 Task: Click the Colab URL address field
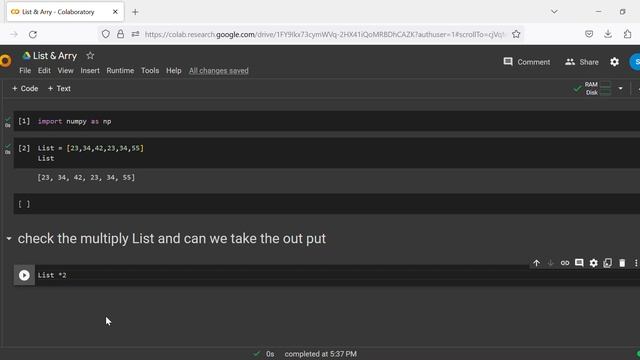324,35
